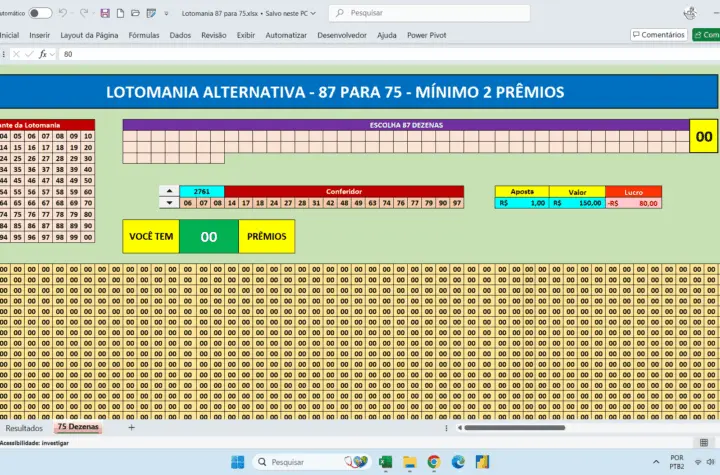
Task: Open the Inserir ribbon tab
Action: 39,35
